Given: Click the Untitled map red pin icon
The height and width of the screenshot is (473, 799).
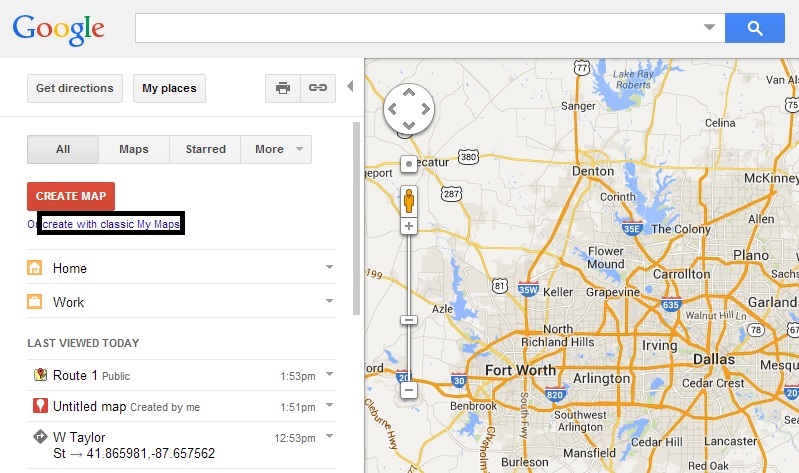Looking at the screenshot, I should (40, 406).
